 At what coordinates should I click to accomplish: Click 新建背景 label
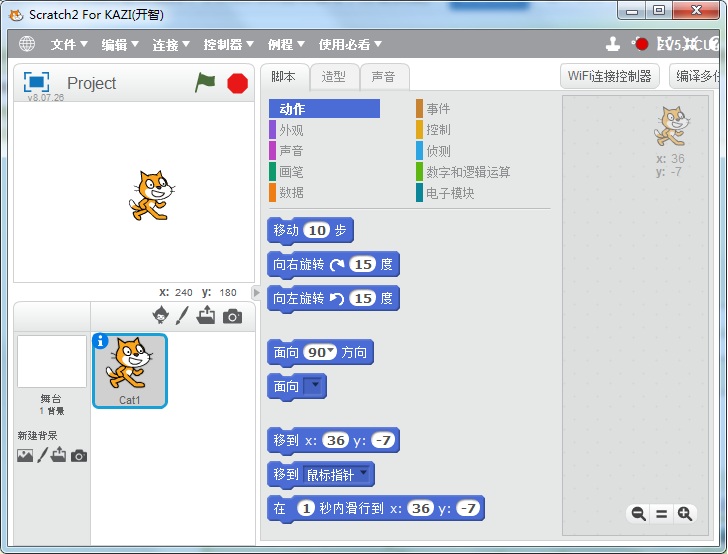pyautogui.click(x=38, y=436)
